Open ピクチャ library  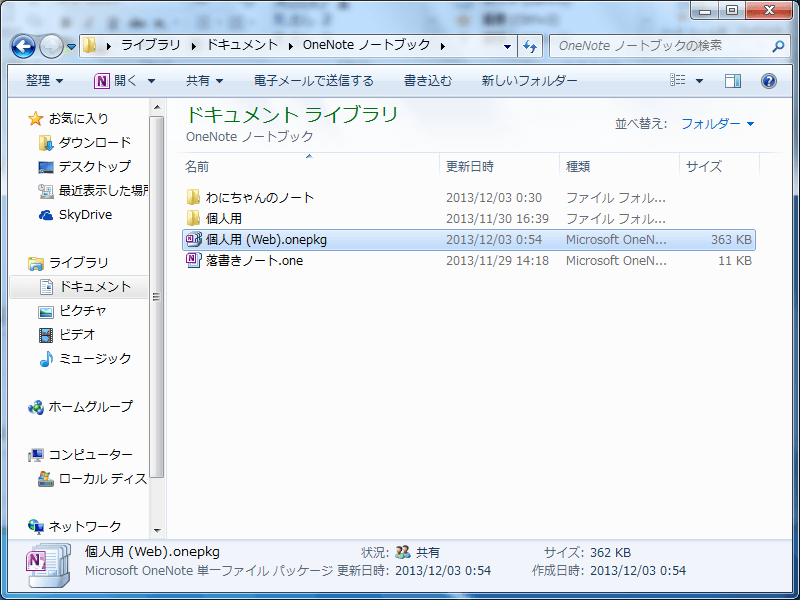(83, 311)
